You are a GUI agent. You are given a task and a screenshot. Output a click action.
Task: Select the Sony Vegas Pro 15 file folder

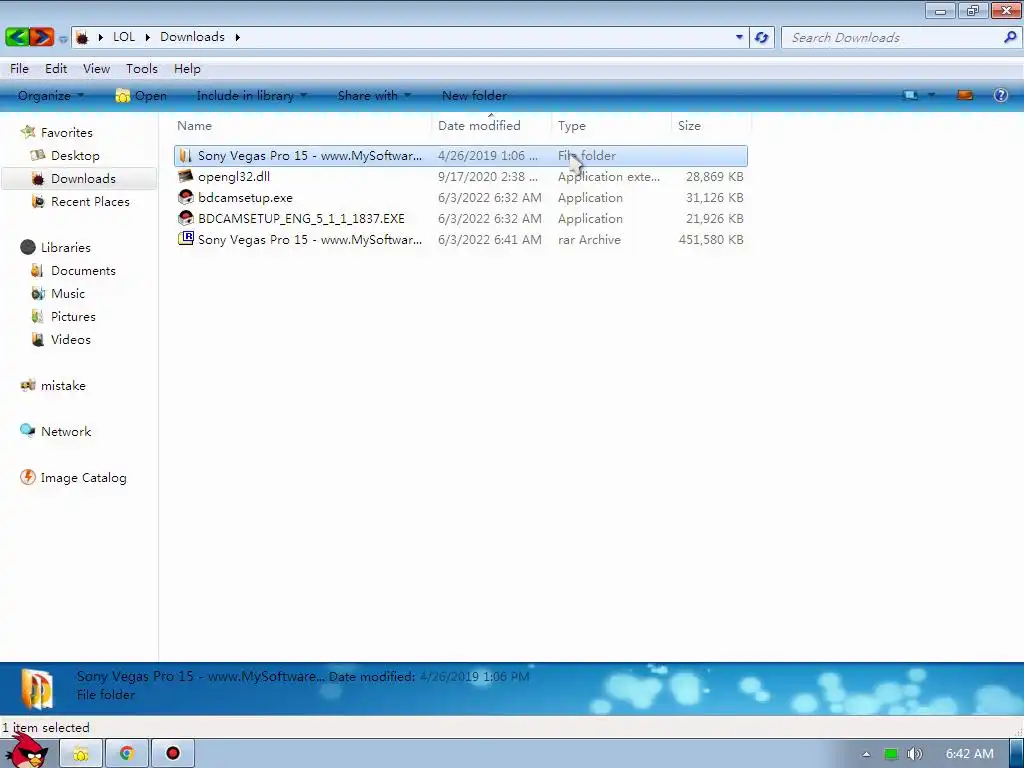click(x=460, y=155)
